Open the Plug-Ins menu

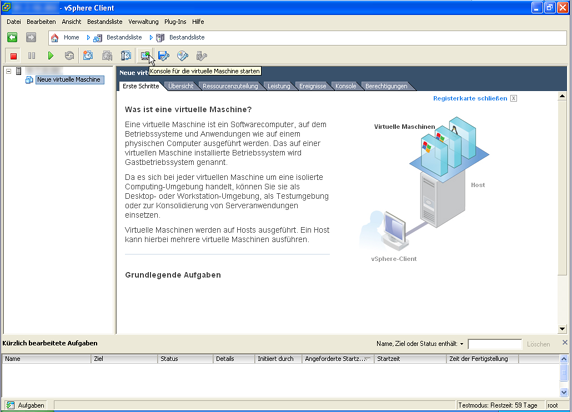coord(175,22)
